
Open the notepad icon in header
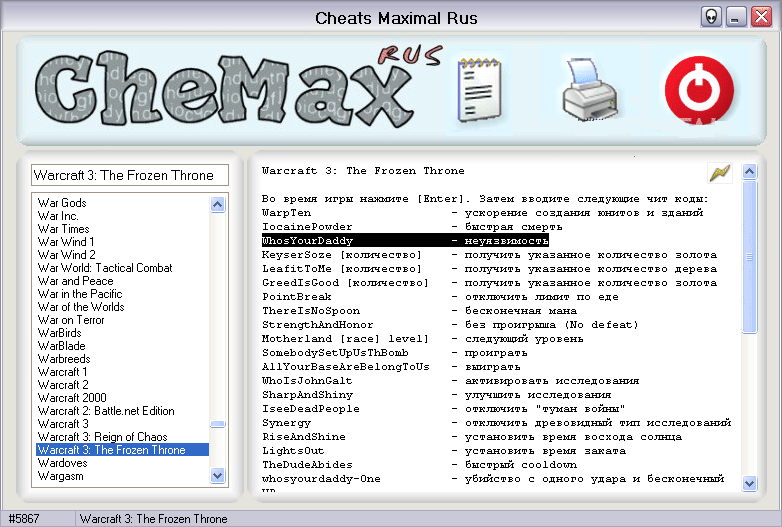point(479,90)
